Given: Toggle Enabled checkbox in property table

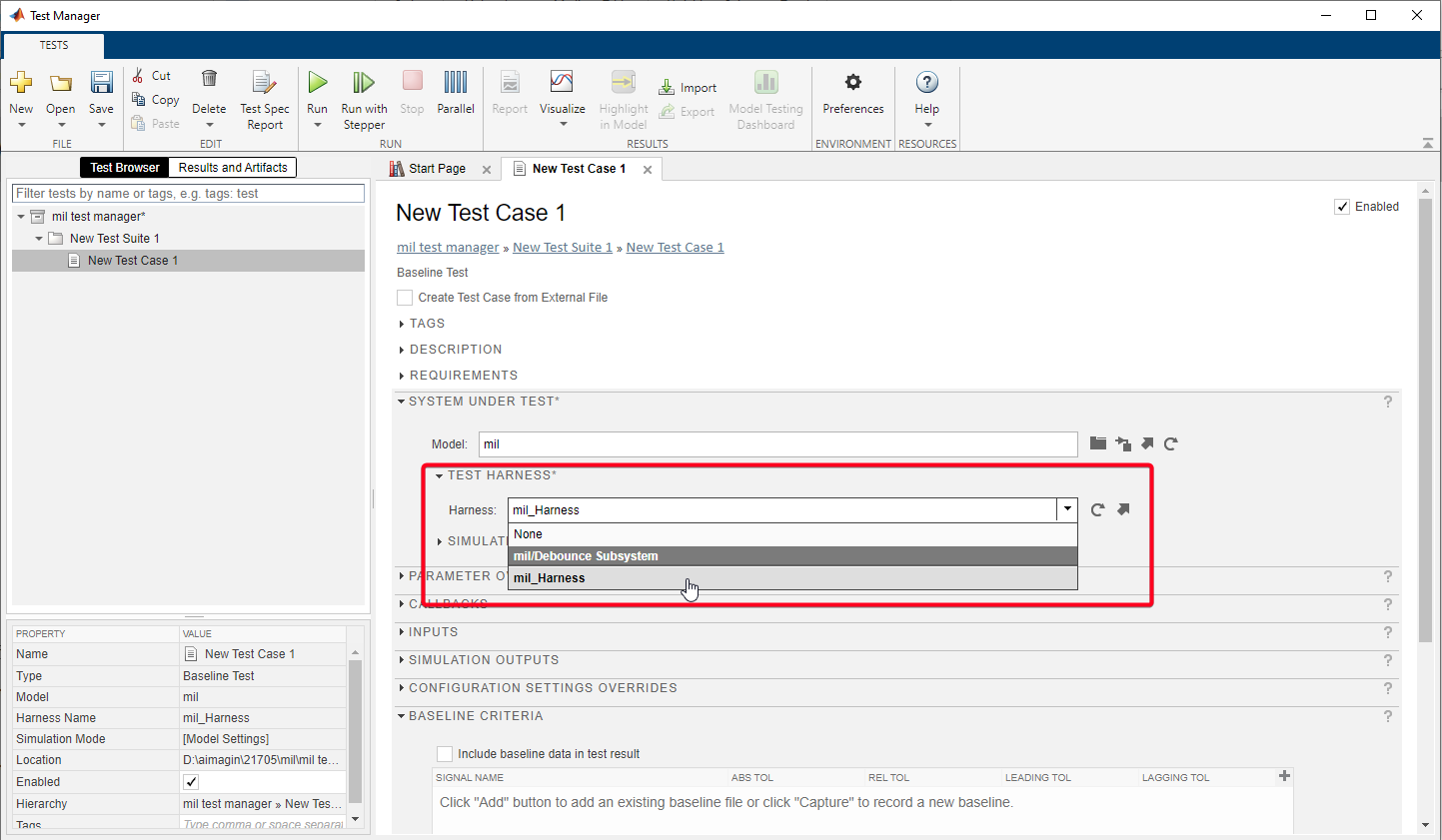Looking at the screenshot, I should pos(191,782).
